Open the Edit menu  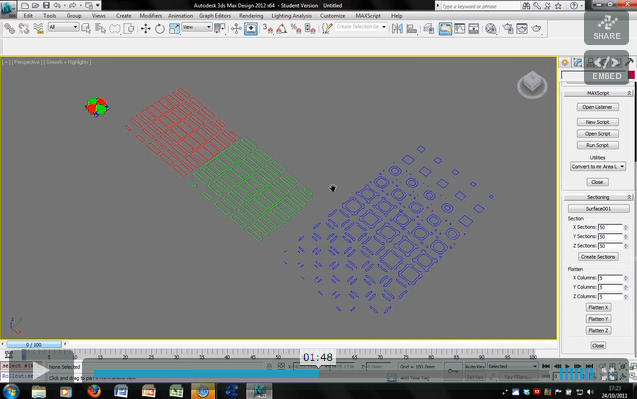(28, 16)
